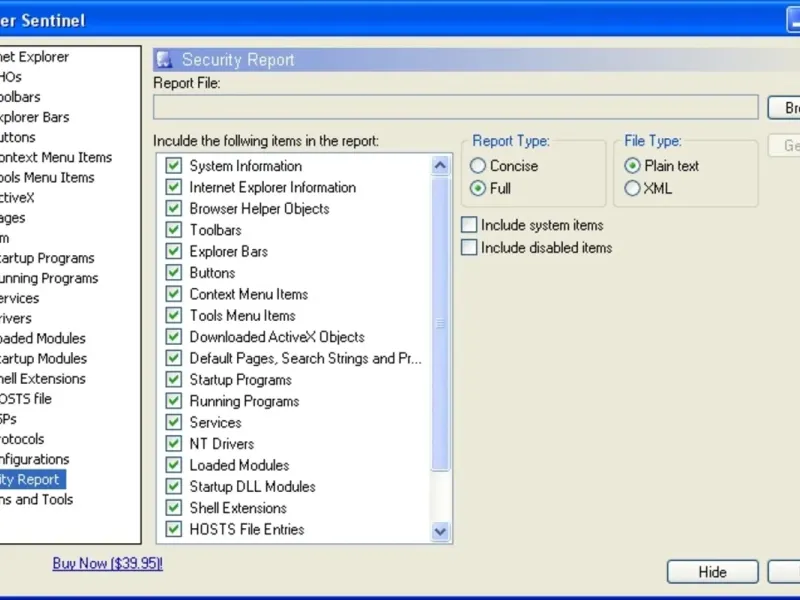Select Tools Menu Items in left tree
The image size is (800, 600).
[47, 178]
